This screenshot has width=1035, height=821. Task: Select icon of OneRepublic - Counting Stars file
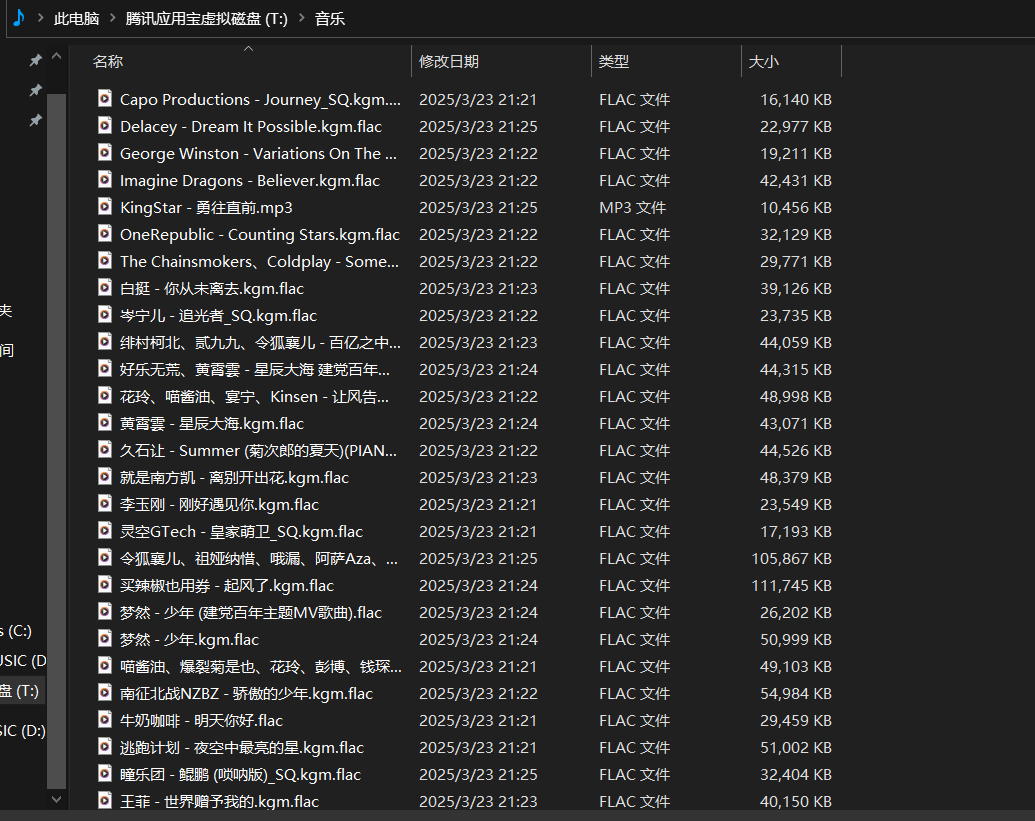coord(104,234)
